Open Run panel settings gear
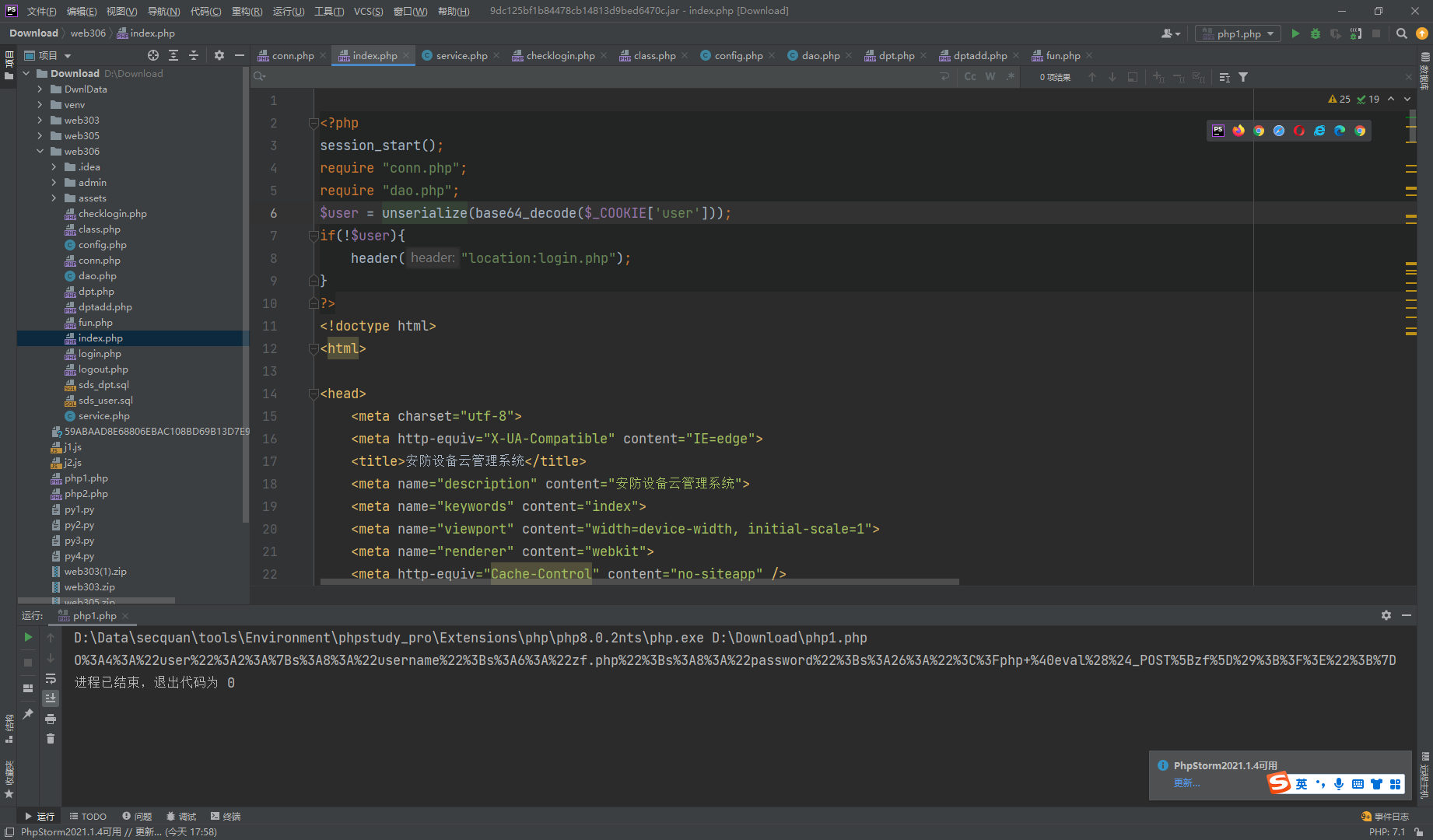Screen dimensions: 1433x840 (x=1386, y=615)
